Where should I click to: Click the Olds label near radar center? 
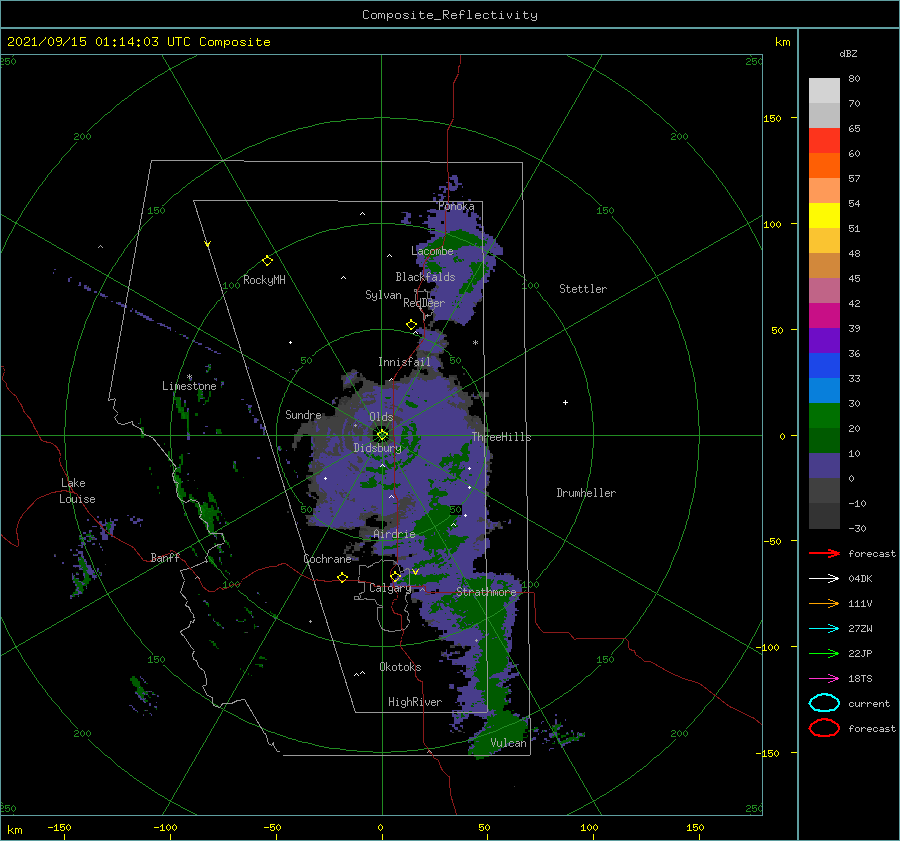(x=381, y=417)
